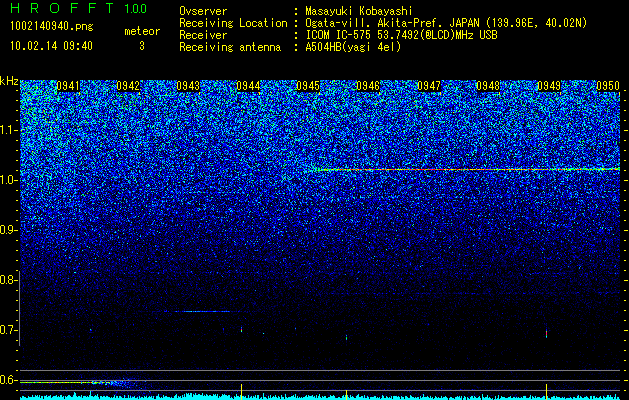Click the 0942 time marker
Screen dimensions: 629x400
click(128, 86)
